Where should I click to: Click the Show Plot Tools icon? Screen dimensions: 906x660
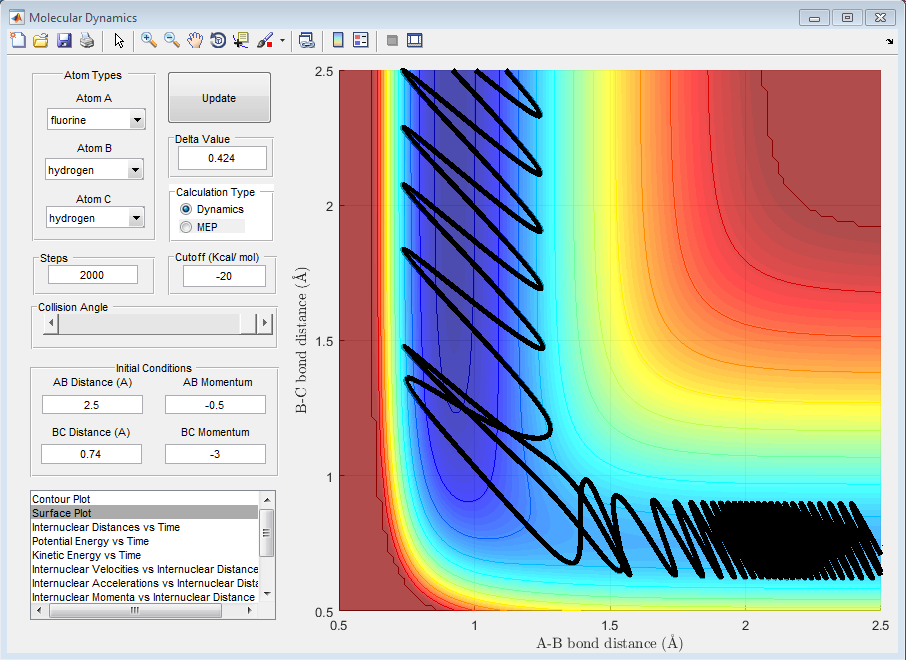tap(414, 40)
